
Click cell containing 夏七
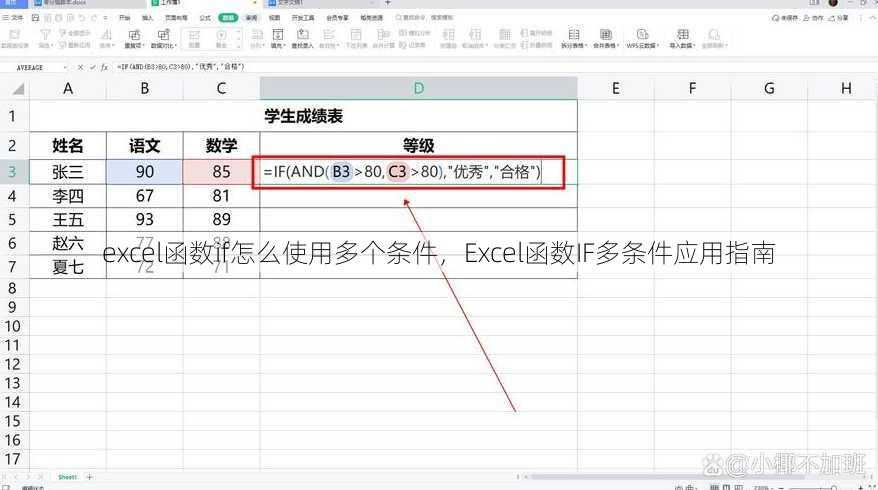(x=68, y=267)
